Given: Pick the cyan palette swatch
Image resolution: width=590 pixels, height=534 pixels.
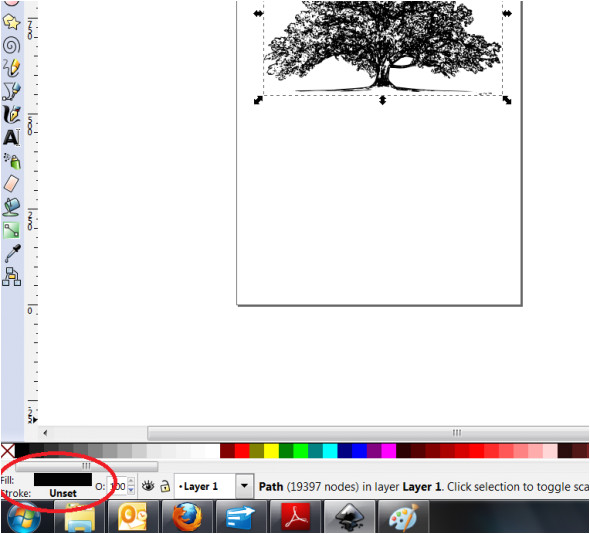Looking at the screenshot, I should click(x=330, y=451).
